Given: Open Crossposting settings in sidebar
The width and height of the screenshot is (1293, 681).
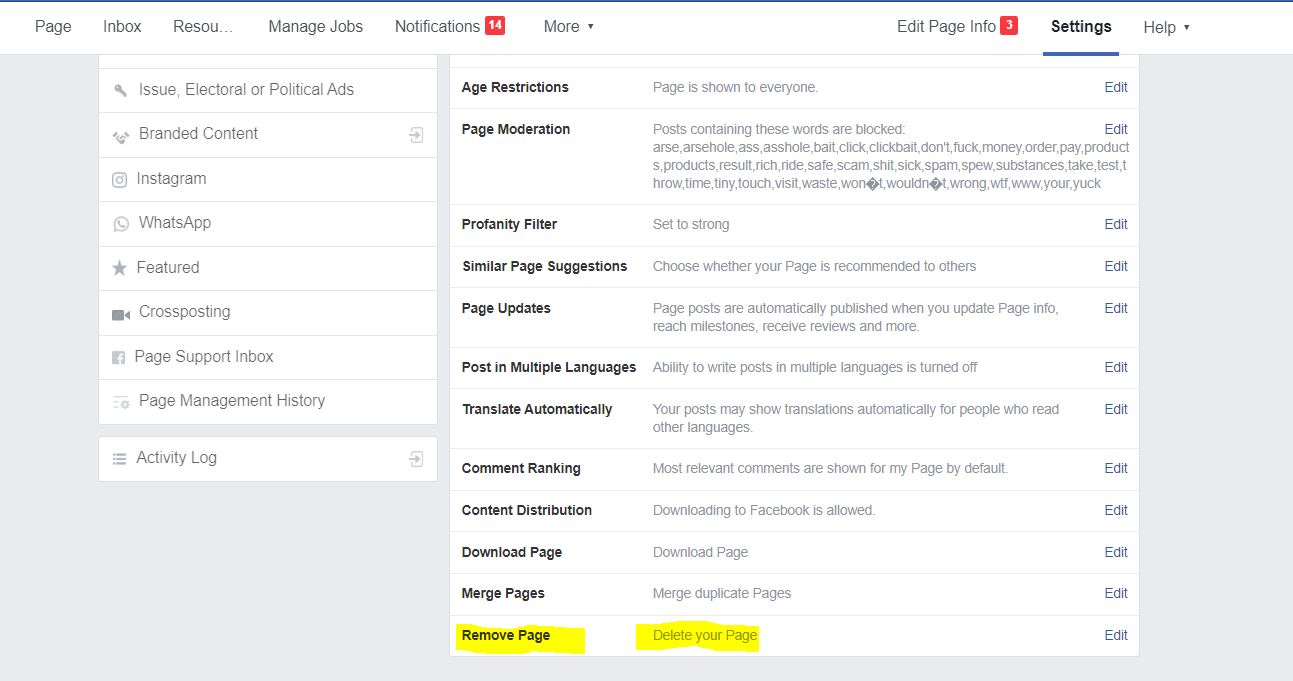Looking at the screenshot, I should [268, 312].
